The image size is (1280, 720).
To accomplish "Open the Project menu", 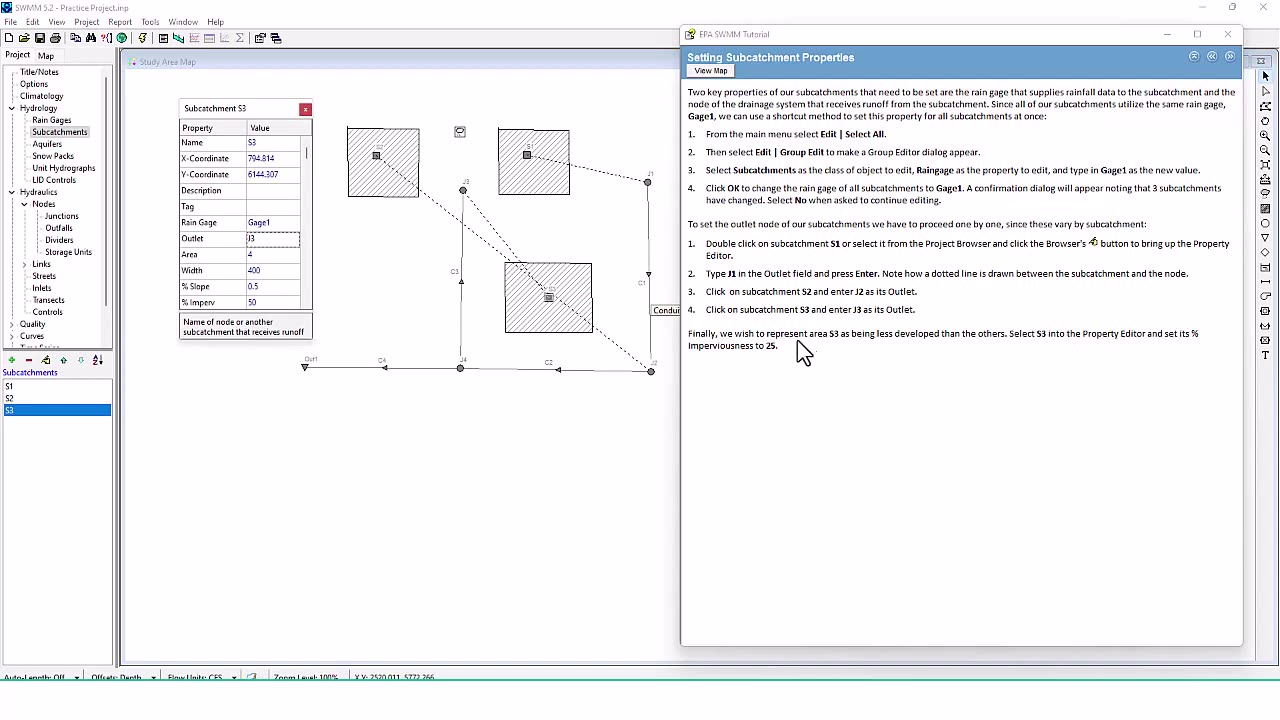I will click(86, 22).
